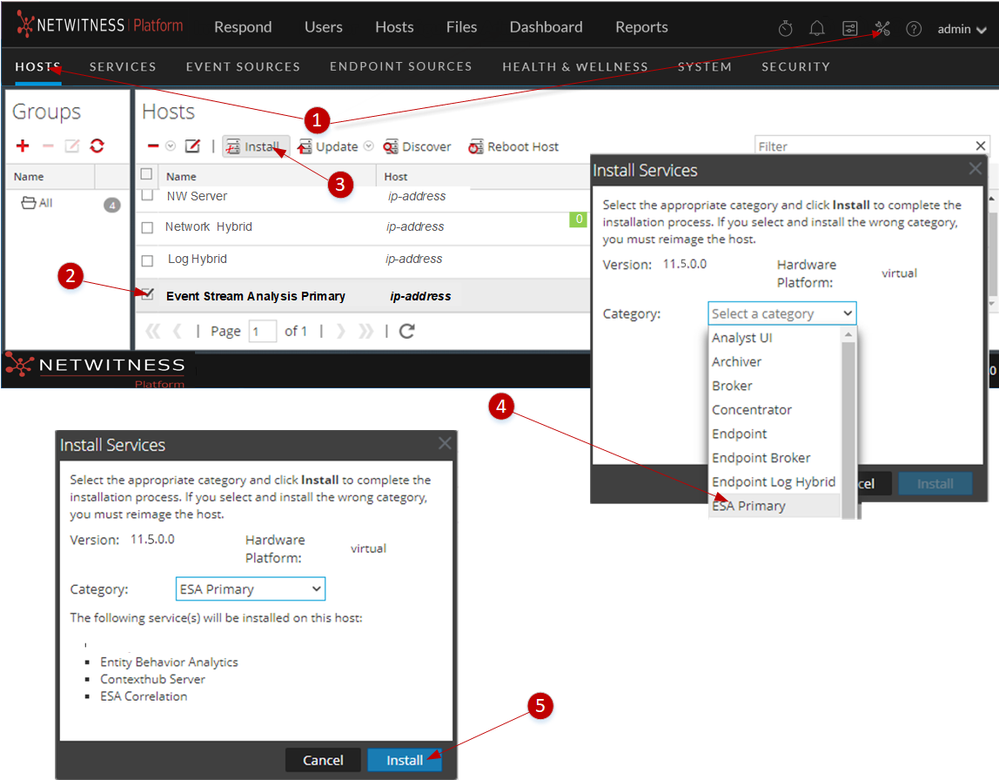Switch to the Services tab
This screenshot has width=999, height=781.
click(x=122, y=67)
